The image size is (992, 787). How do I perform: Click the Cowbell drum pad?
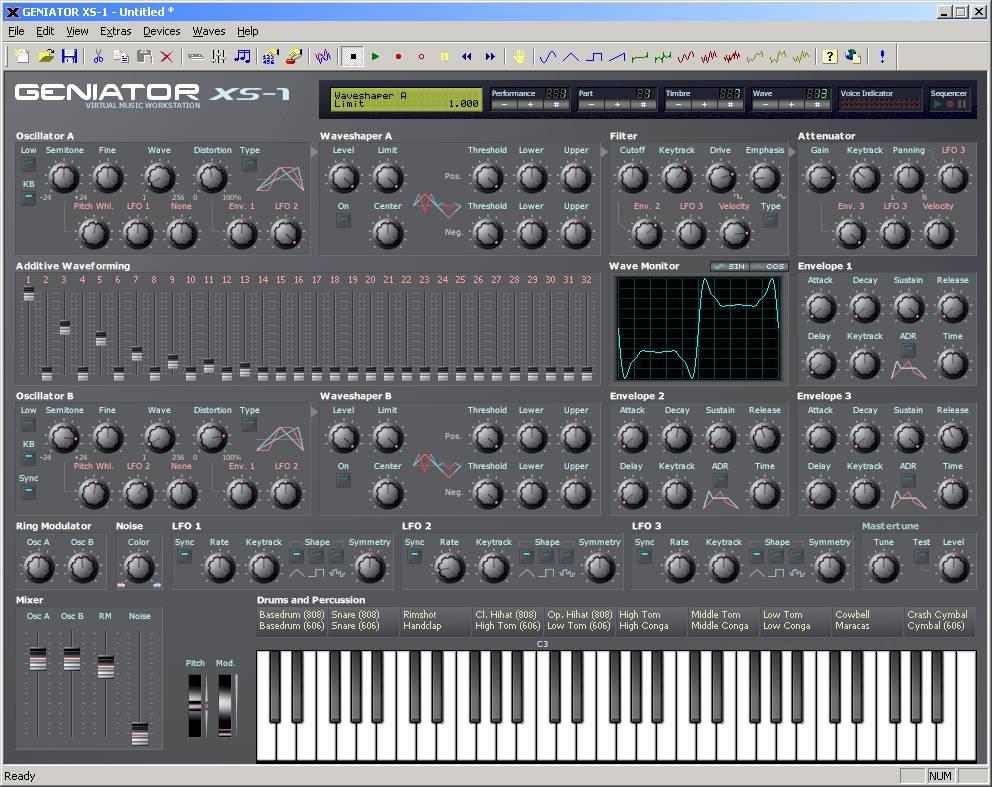tap(852, 614)
